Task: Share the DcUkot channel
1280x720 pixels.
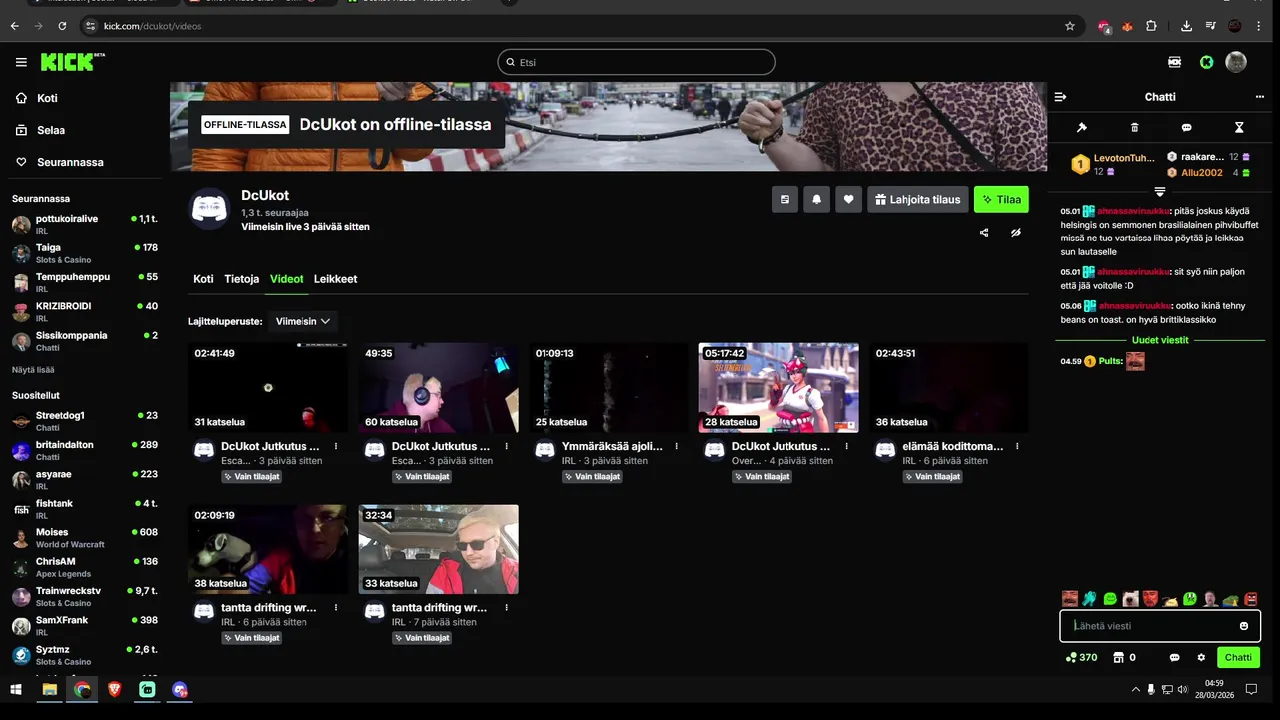Action: [984, 233]
